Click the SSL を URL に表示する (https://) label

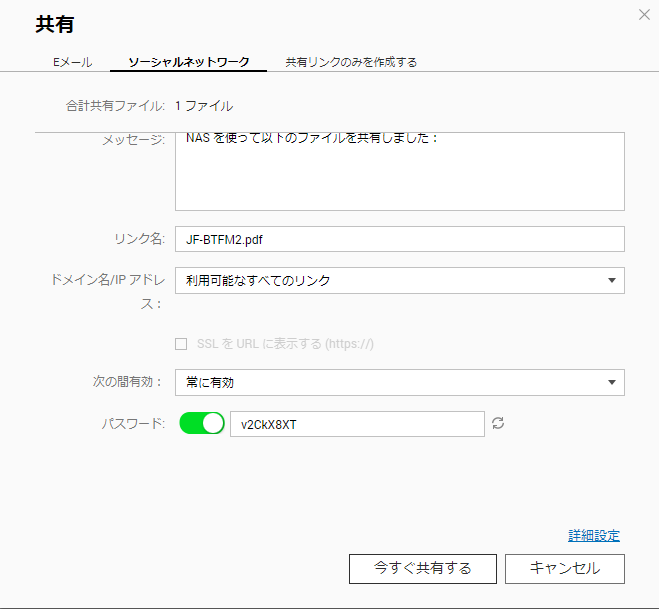click(285, 344)
